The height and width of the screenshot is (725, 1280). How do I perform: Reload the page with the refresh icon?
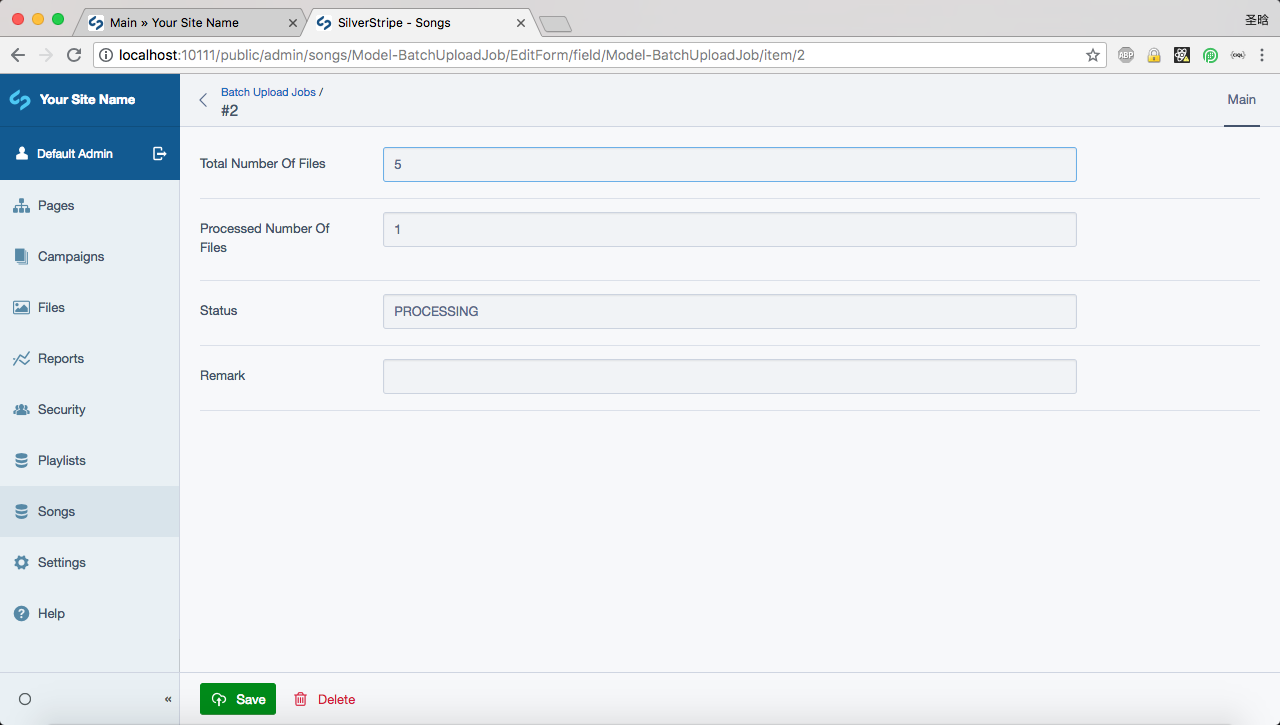74,55
